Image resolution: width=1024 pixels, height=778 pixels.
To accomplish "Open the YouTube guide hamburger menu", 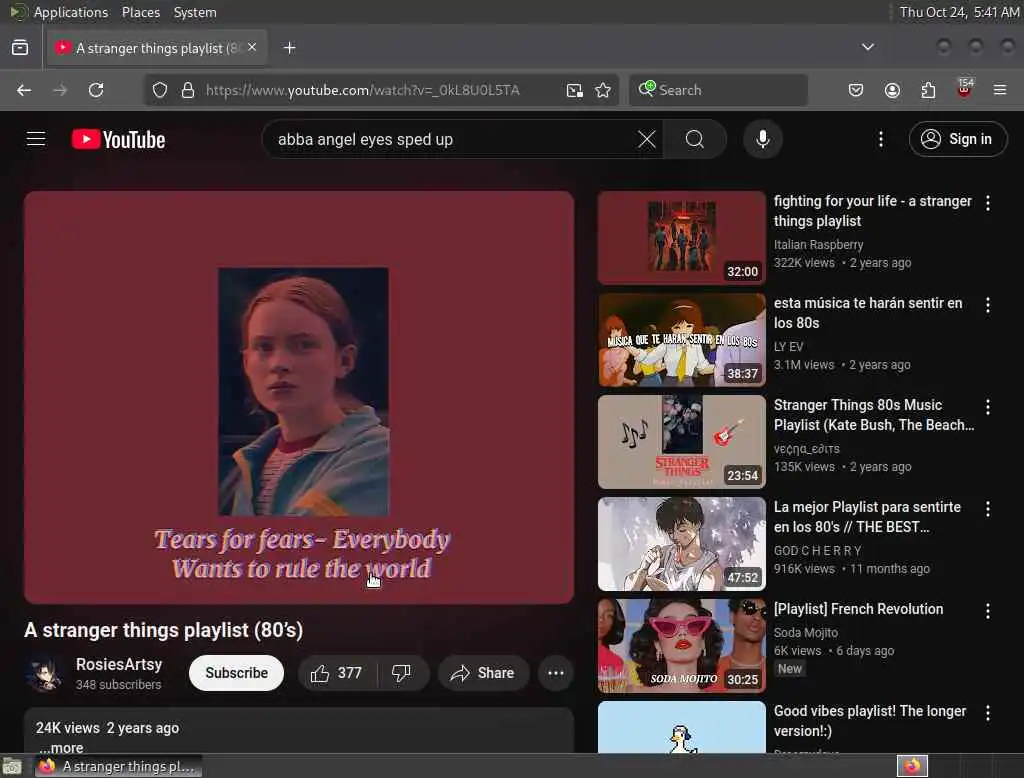I will (36, 139).
